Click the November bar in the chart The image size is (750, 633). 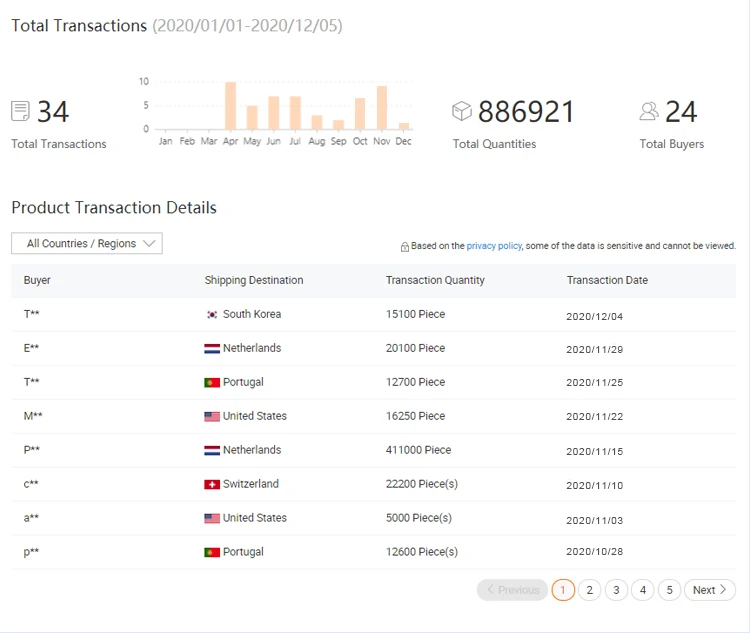coord(382,108)
